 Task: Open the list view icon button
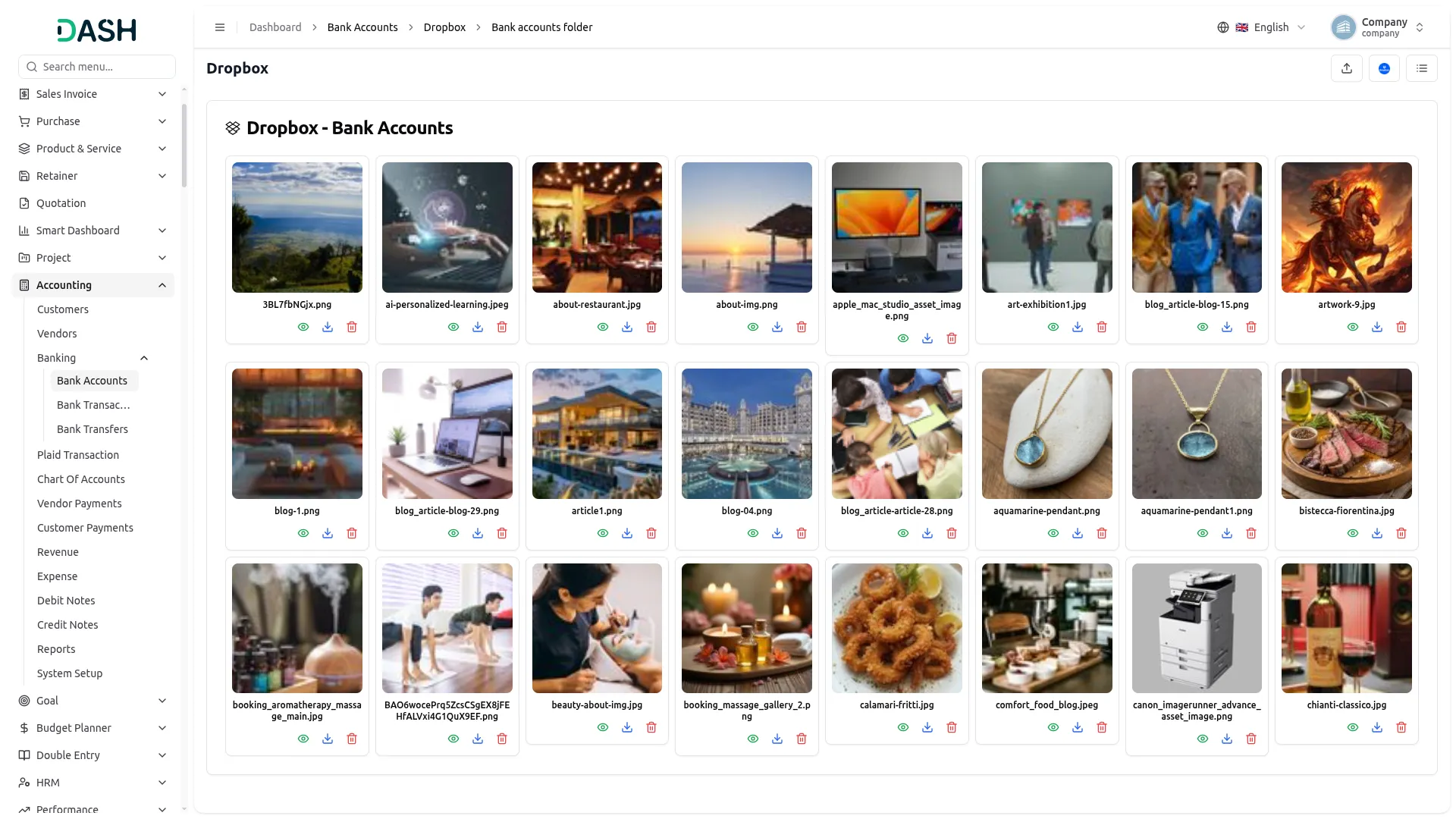[1422, 68]
